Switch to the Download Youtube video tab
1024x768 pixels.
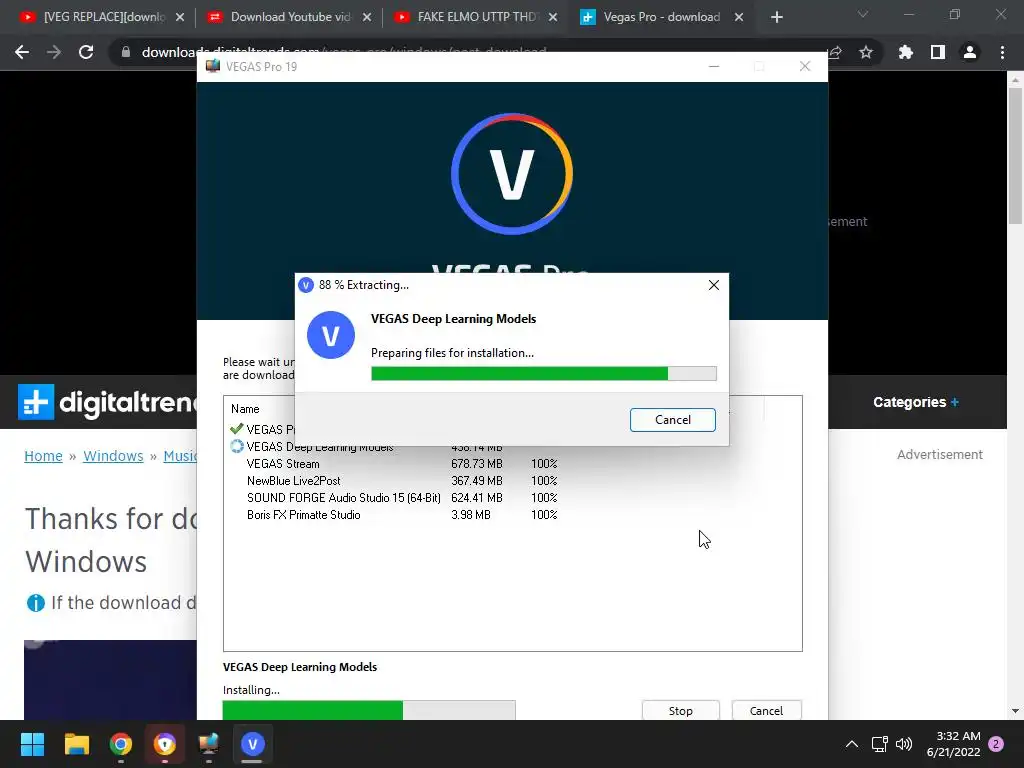[289, 17]
